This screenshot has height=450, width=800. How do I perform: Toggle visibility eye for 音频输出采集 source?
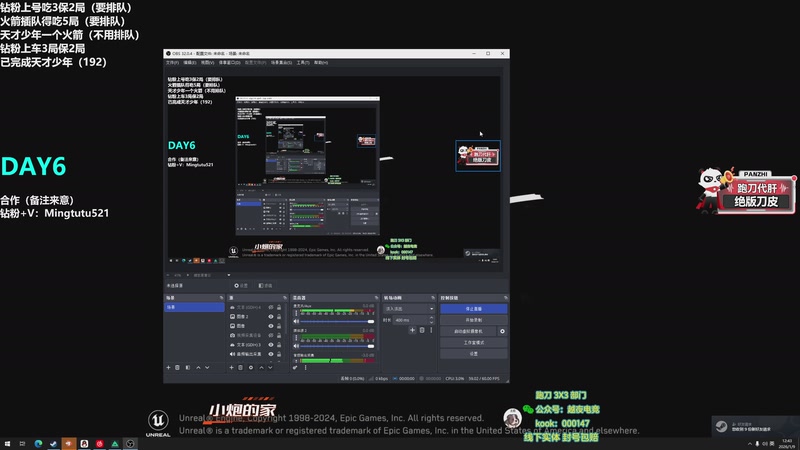coord(271,354)
